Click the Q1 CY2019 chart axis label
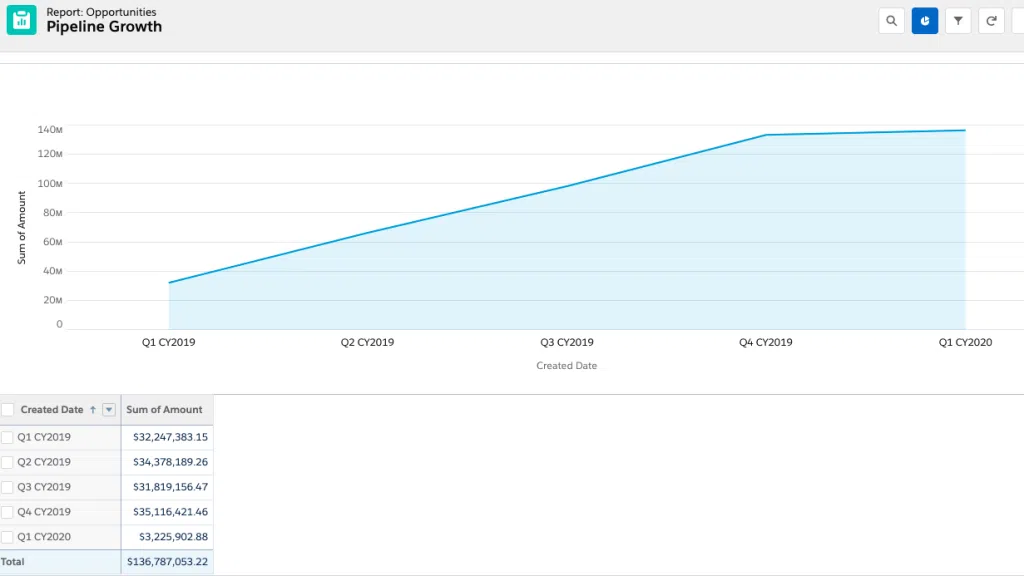 (168, 342)
